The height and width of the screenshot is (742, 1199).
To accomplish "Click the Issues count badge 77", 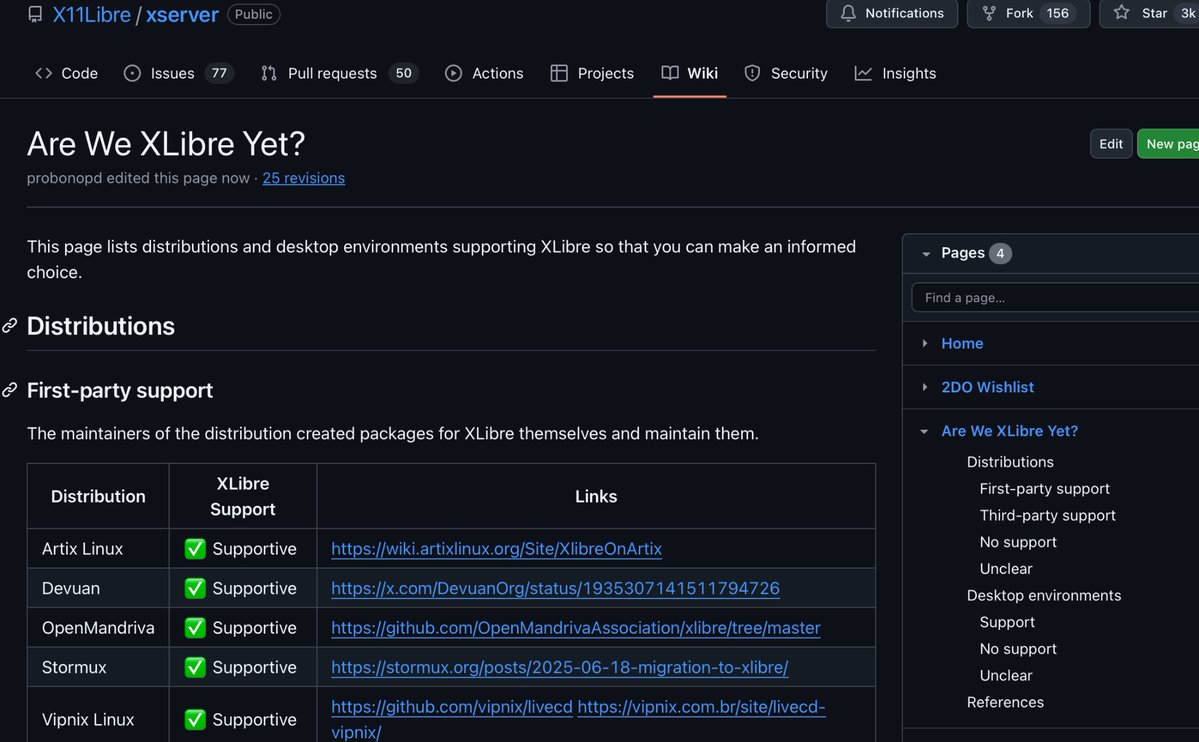I will pos(219,73).
